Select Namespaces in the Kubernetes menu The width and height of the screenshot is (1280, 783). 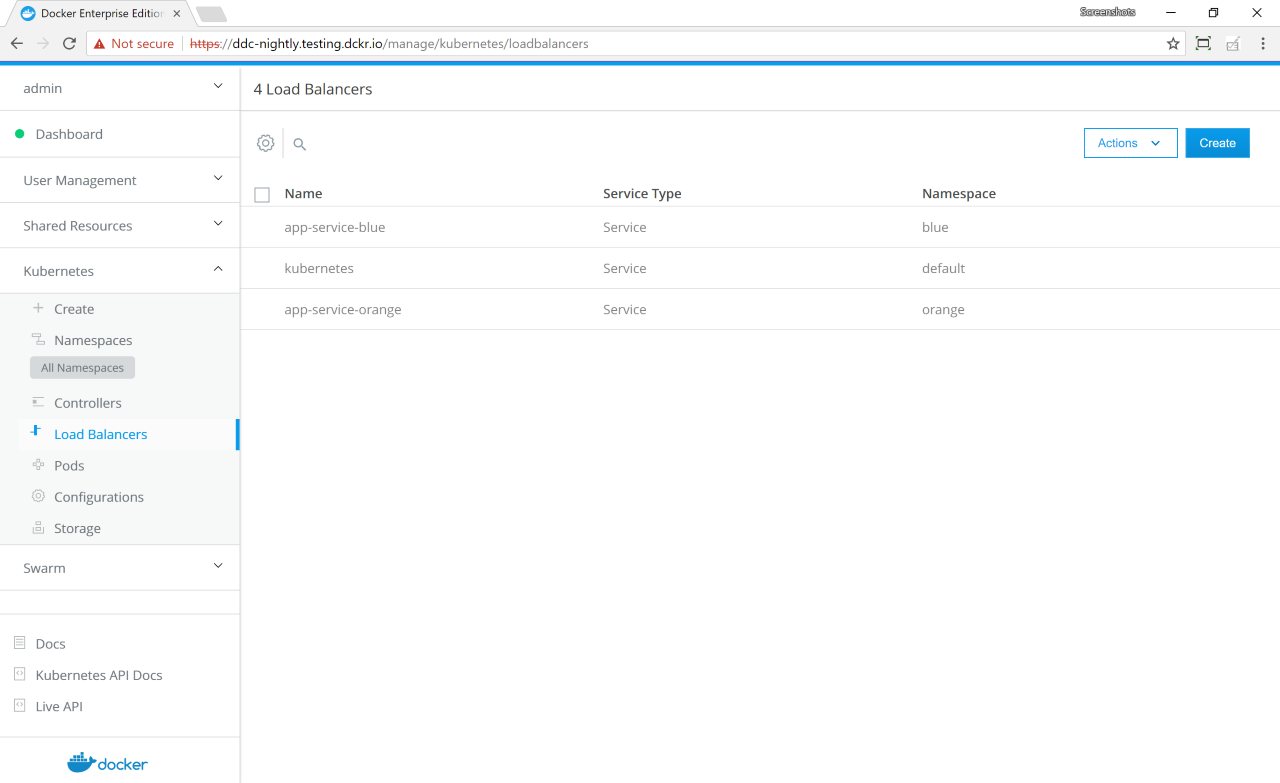(x=93, y=340)
